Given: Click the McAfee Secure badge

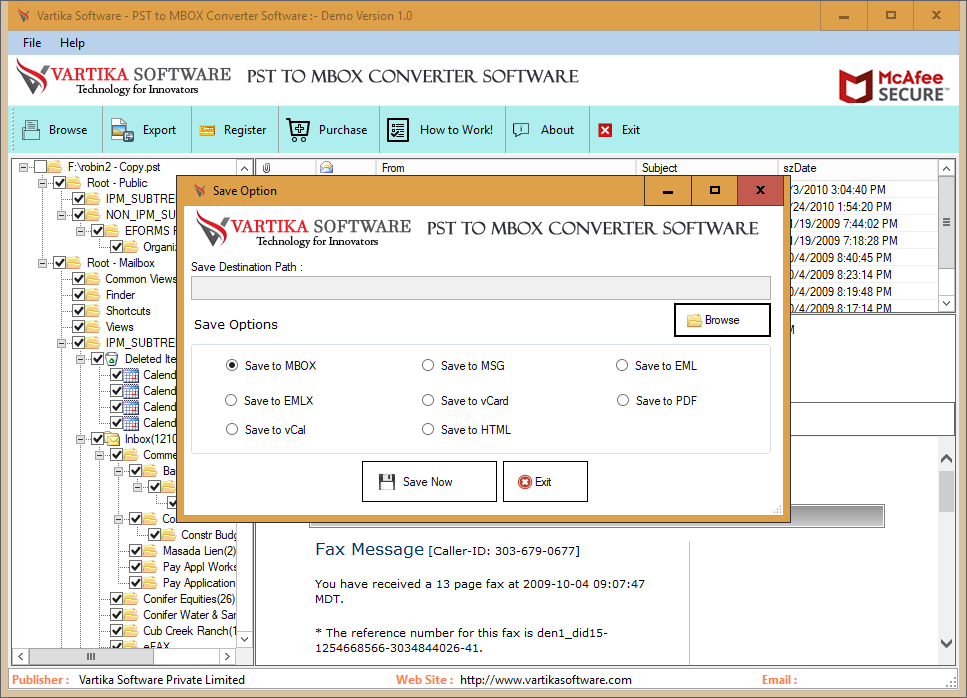Looking at the screenshot, I should coord(892,86).
